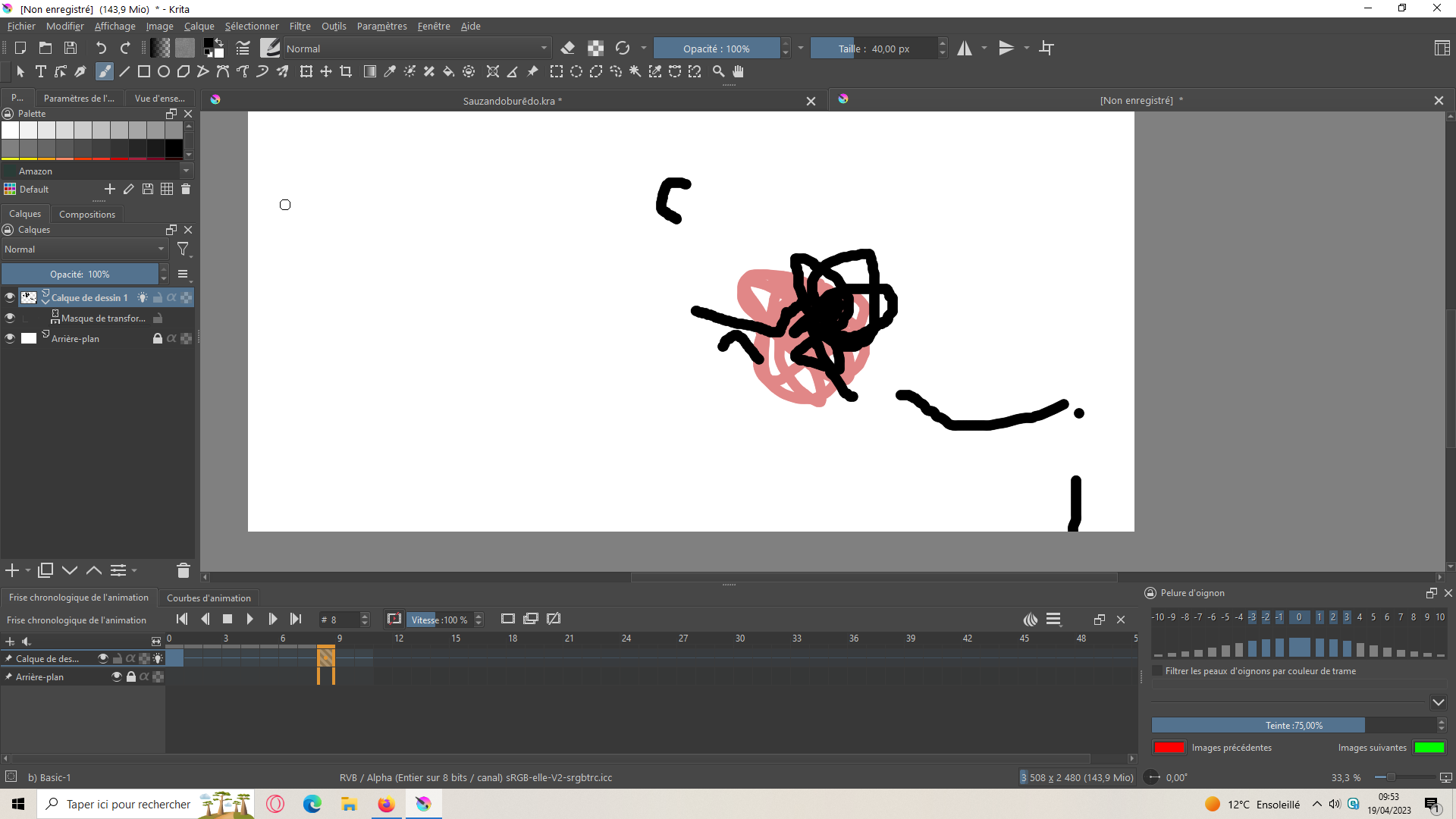Select the Crop tool

coord(346,71)
